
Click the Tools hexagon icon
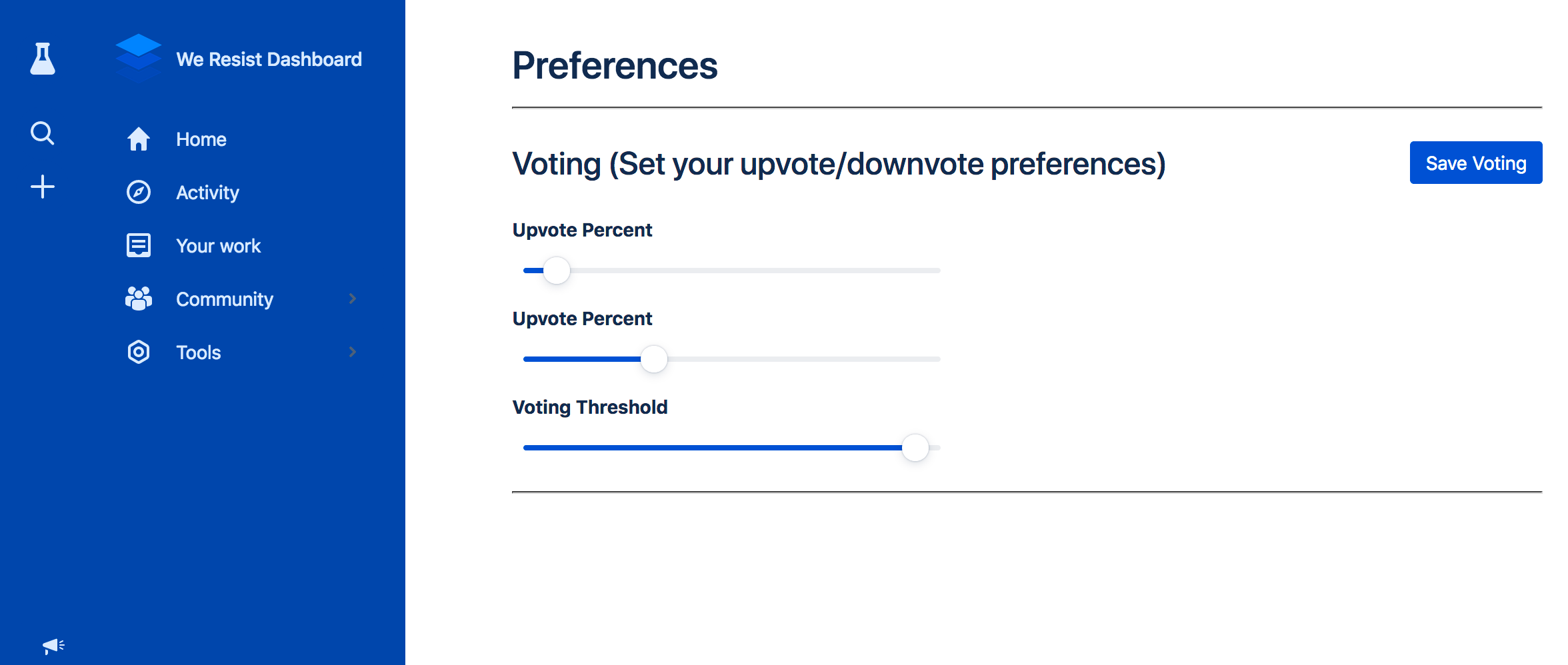pyautogui.click(x=139, y=352)
